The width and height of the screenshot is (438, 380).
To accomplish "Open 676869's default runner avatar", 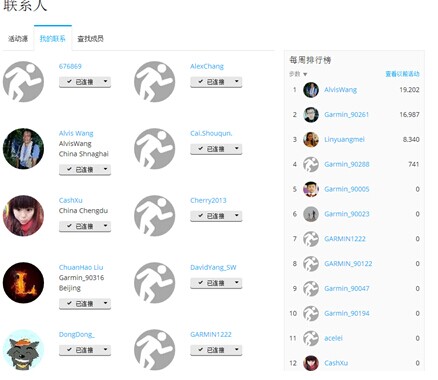I will pyautogui.click(x=23, y=82).
